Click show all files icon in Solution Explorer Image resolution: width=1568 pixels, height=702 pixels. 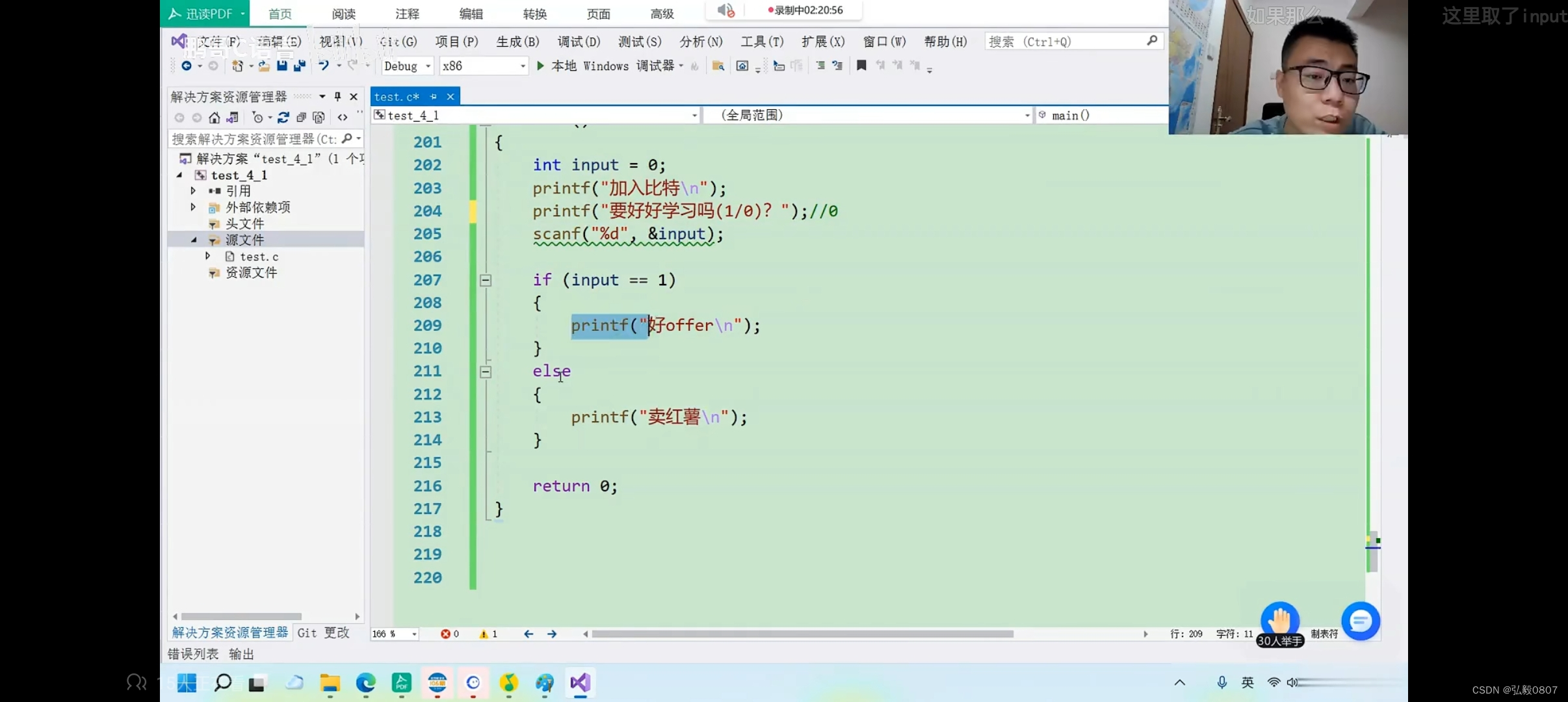319,118
